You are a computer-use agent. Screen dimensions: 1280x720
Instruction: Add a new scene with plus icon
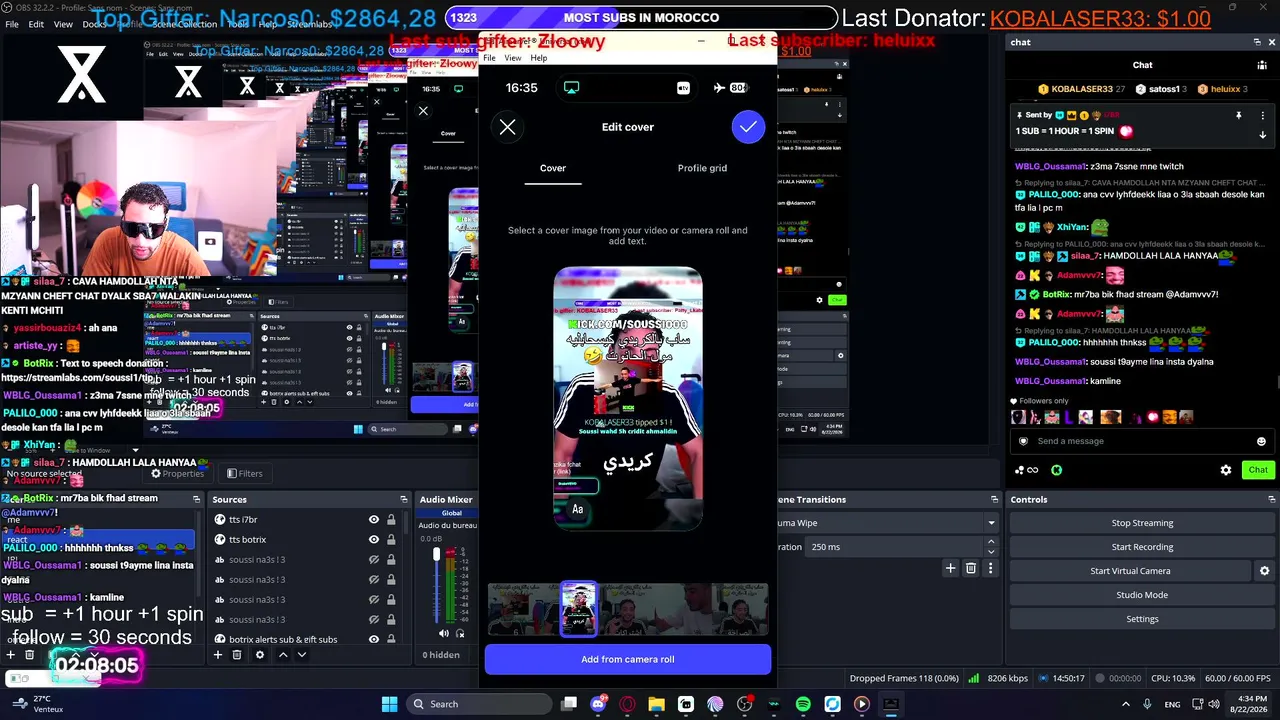(x=11, y=655)
